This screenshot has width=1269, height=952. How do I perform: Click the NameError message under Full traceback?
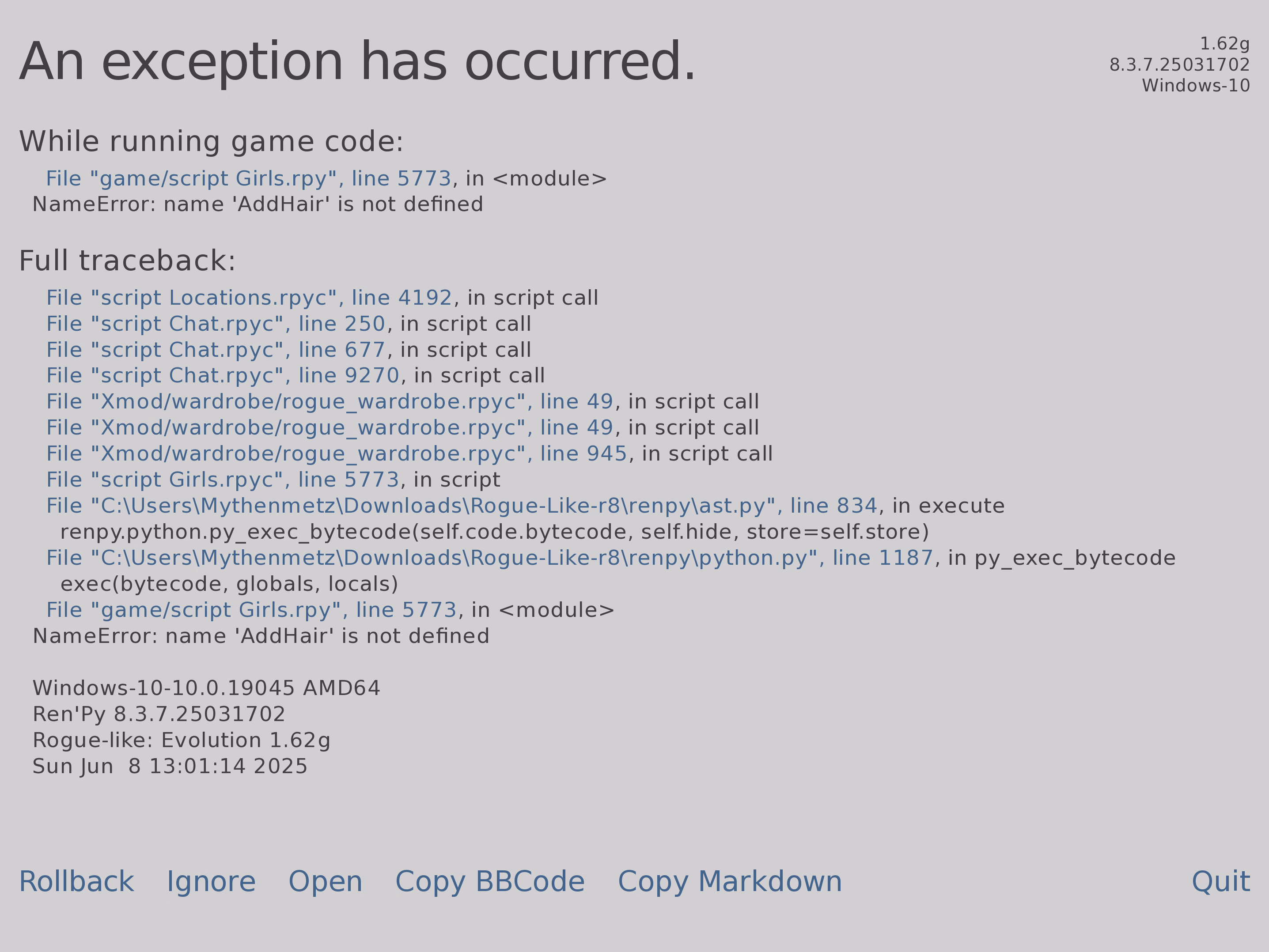point(261,636)
